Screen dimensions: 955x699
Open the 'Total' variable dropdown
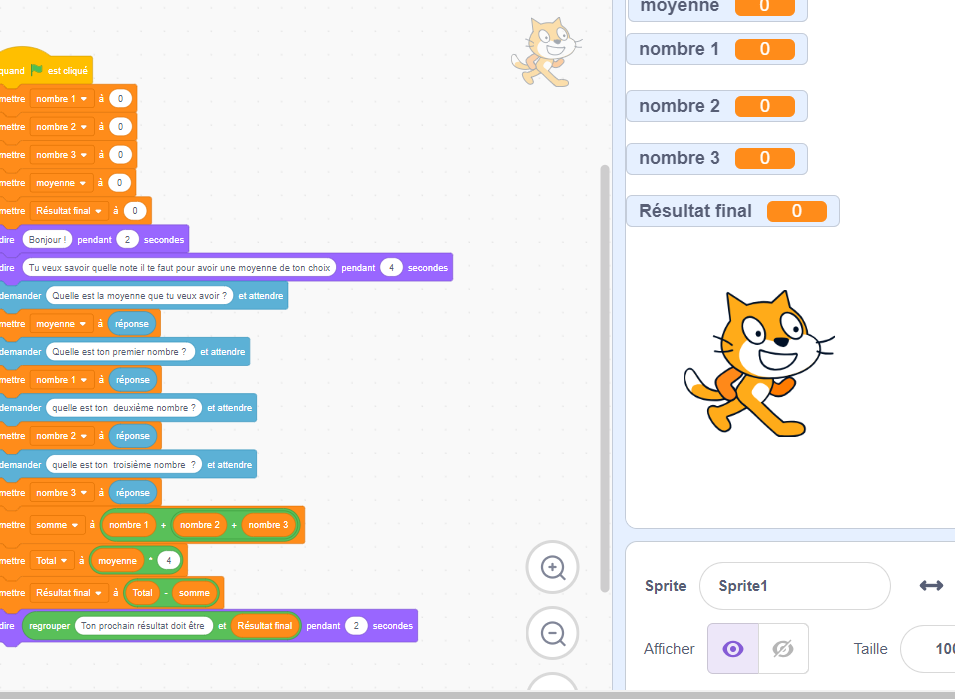coord(52,561)
